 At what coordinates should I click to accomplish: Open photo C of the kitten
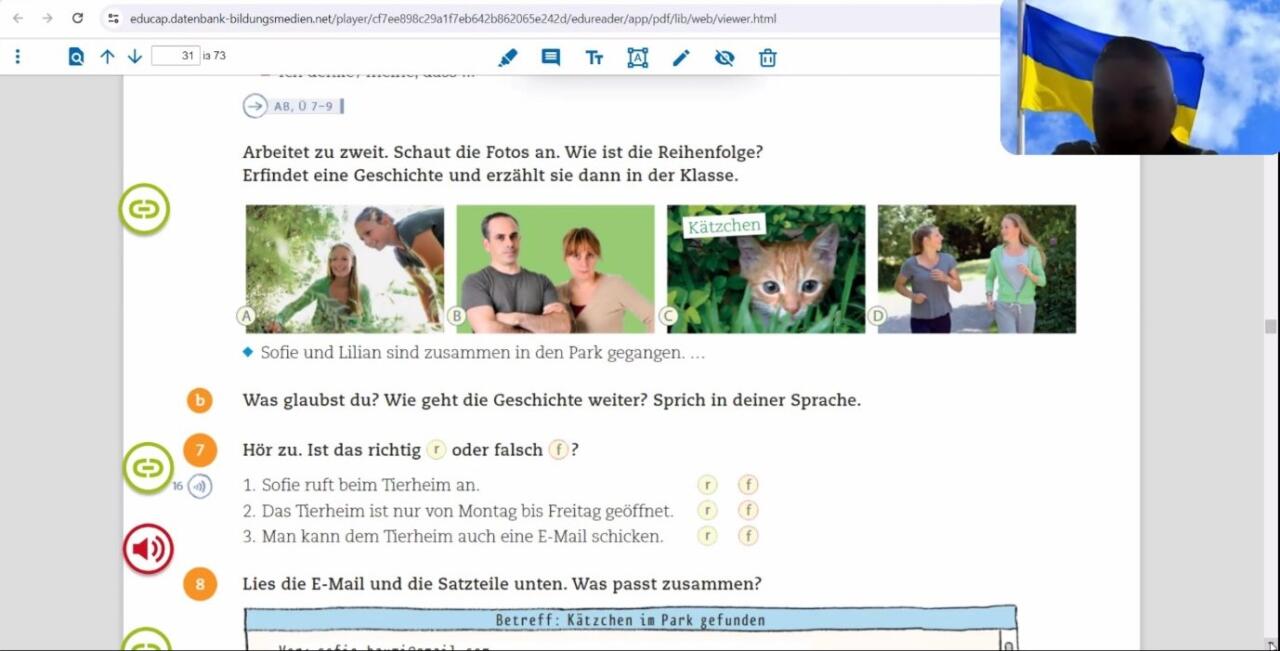tap(766, 269)
